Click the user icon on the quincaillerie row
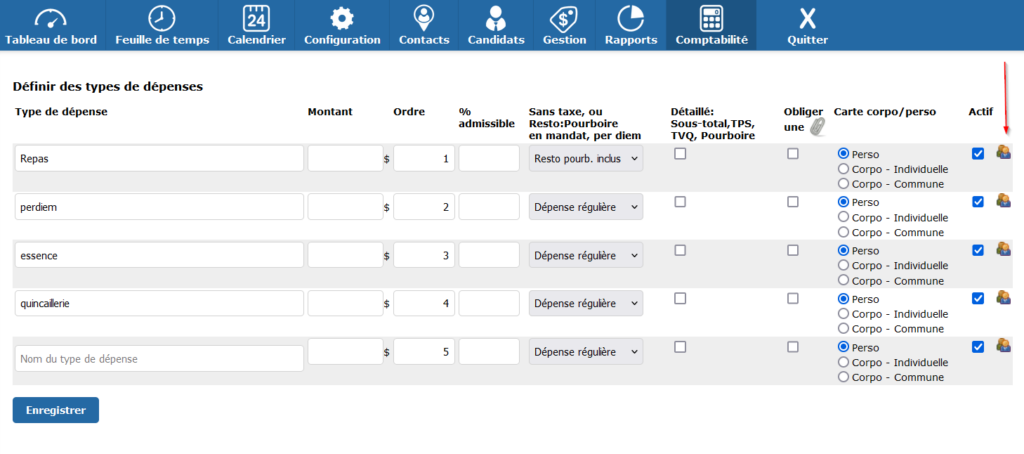The width and height of the screenshot is (1024, 454). (1003, 298)
